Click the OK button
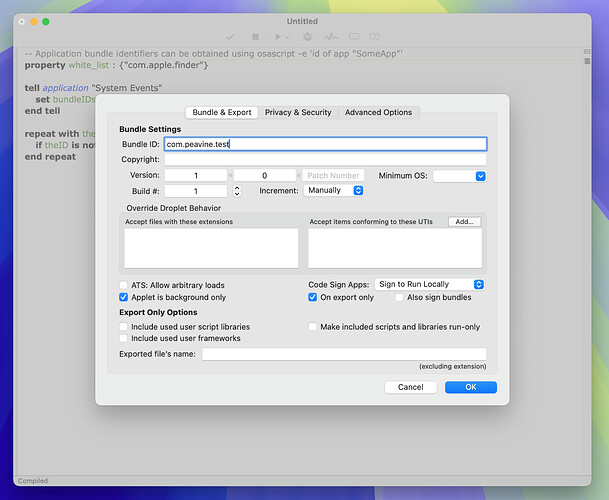This screenshot has width=609, height=500. click(x=471, y=387)
